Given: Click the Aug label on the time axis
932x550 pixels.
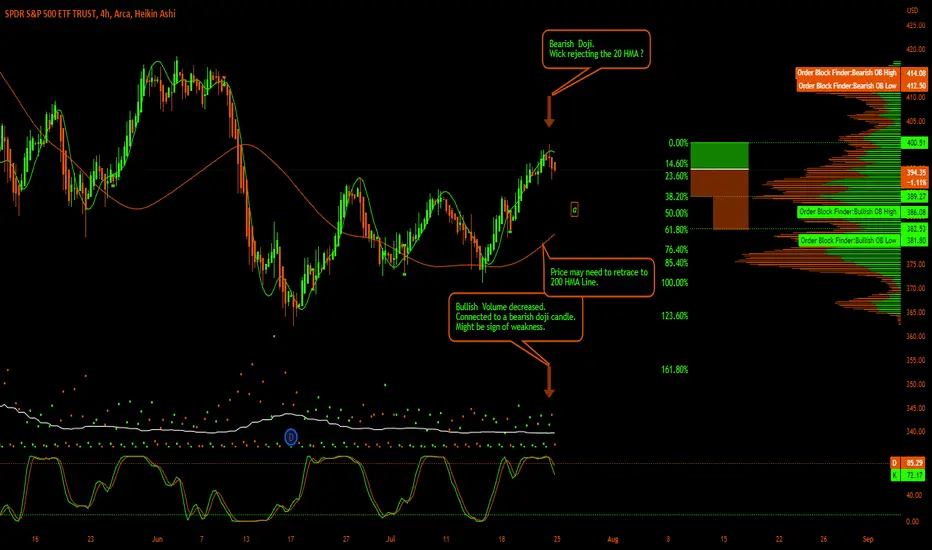Looking at the screenshot, I should pos(613,539).
